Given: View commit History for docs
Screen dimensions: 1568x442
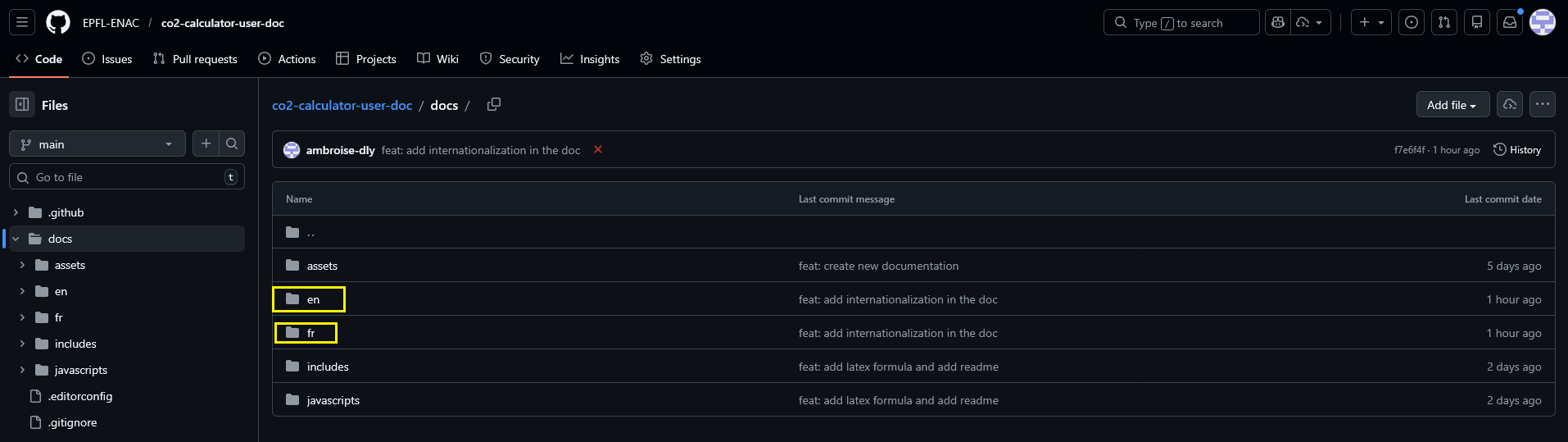Looking at the screenshot, I should (1517, 150).
